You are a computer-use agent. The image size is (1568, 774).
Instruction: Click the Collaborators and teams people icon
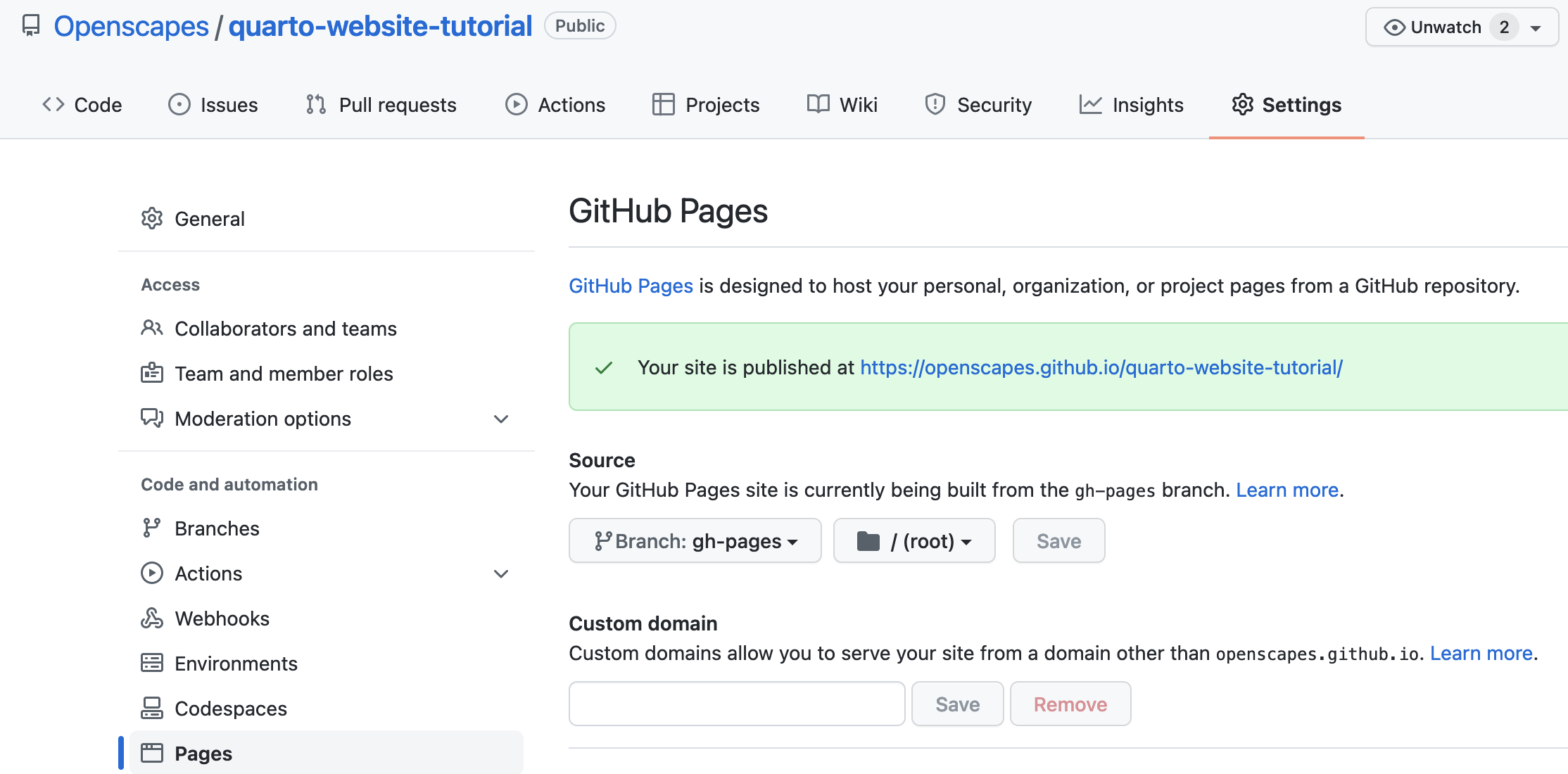pos(152,329)
